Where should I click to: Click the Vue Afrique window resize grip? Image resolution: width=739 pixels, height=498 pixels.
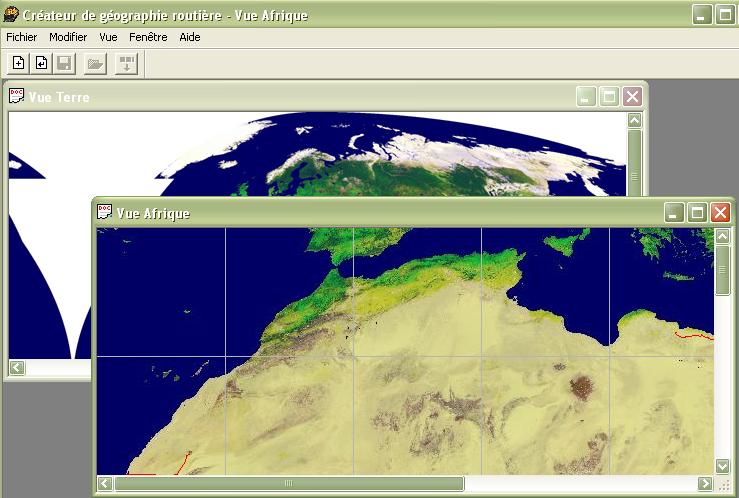[x=723, y=484]
